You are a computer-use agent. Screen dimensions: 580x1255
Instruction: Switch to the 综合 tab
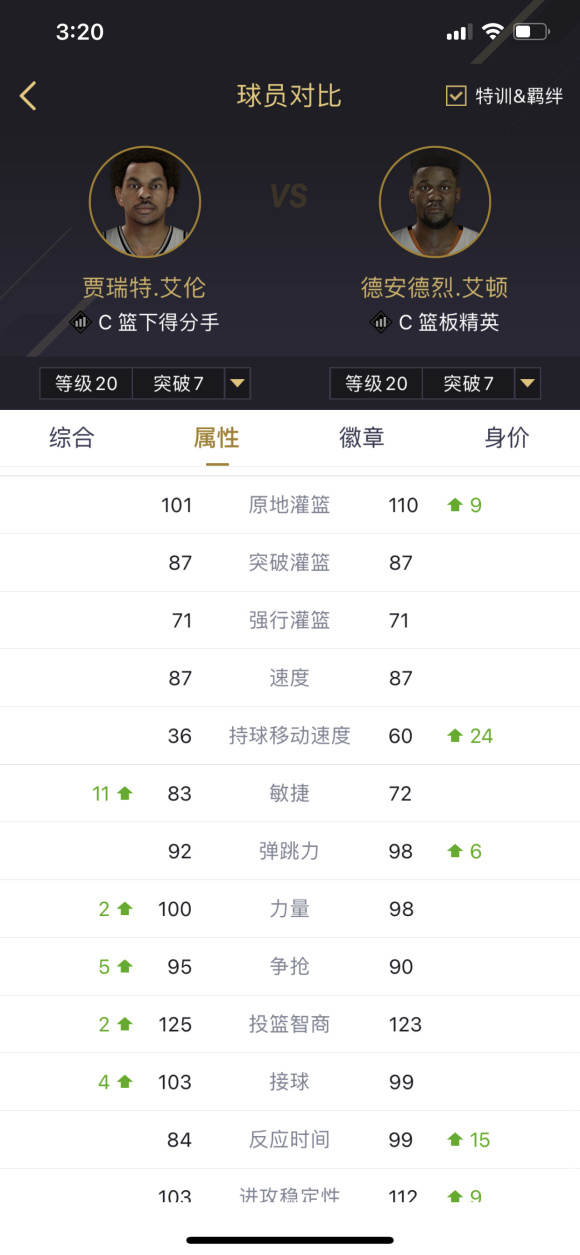click(x=72, y=438)
